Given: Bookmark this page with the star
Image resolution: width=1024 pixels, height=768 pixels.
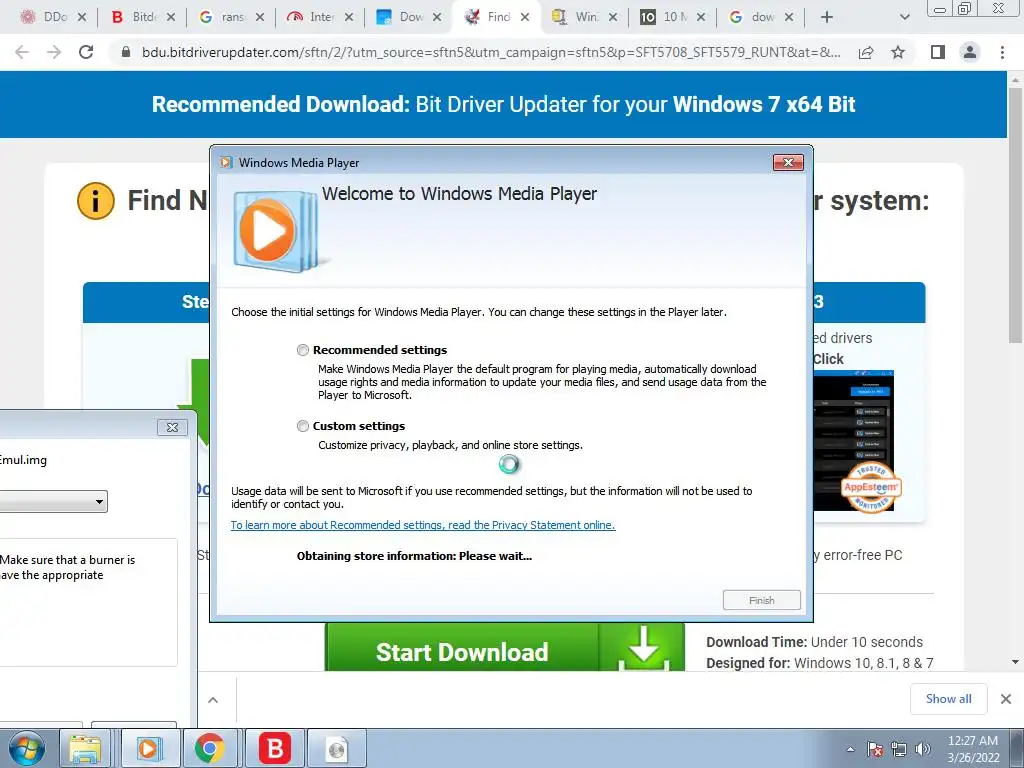Looking at the screenshot, I should 898,52.
